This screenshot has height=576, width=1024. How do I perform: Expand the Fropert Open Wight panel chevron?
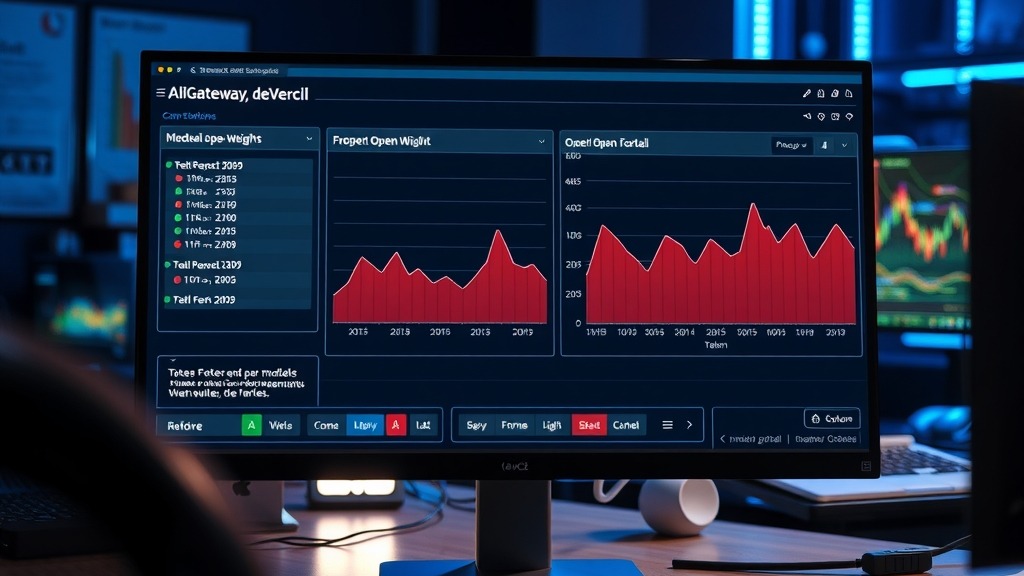click(541, 141)
